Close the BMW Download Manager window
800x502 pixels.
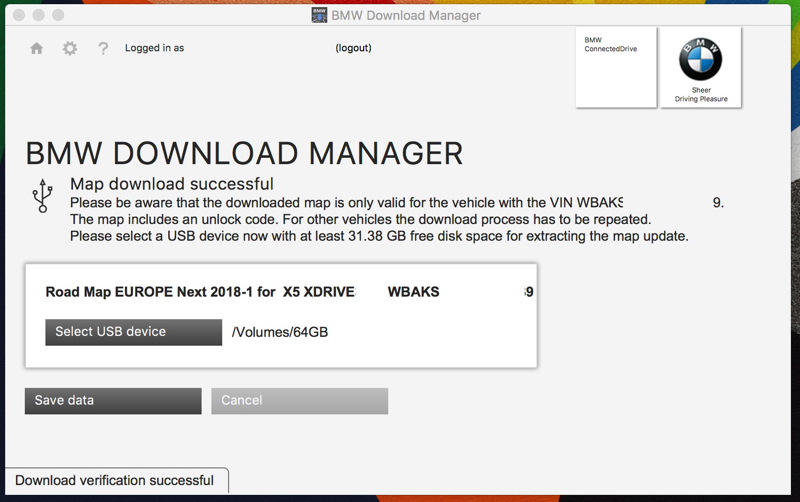click(x=18, y=15)
